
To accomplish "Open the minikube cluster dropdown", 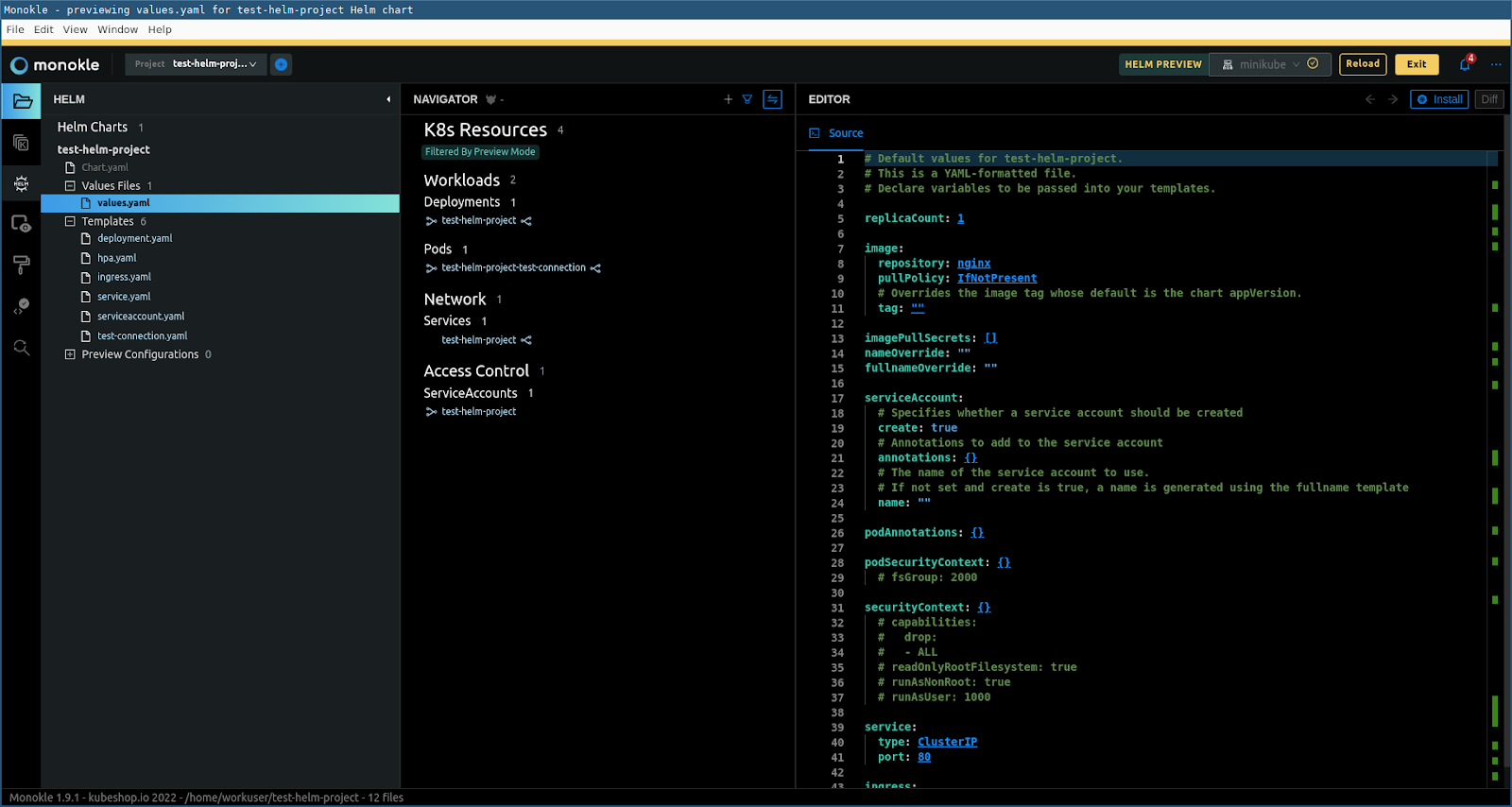I will (x=1269, y=64).
